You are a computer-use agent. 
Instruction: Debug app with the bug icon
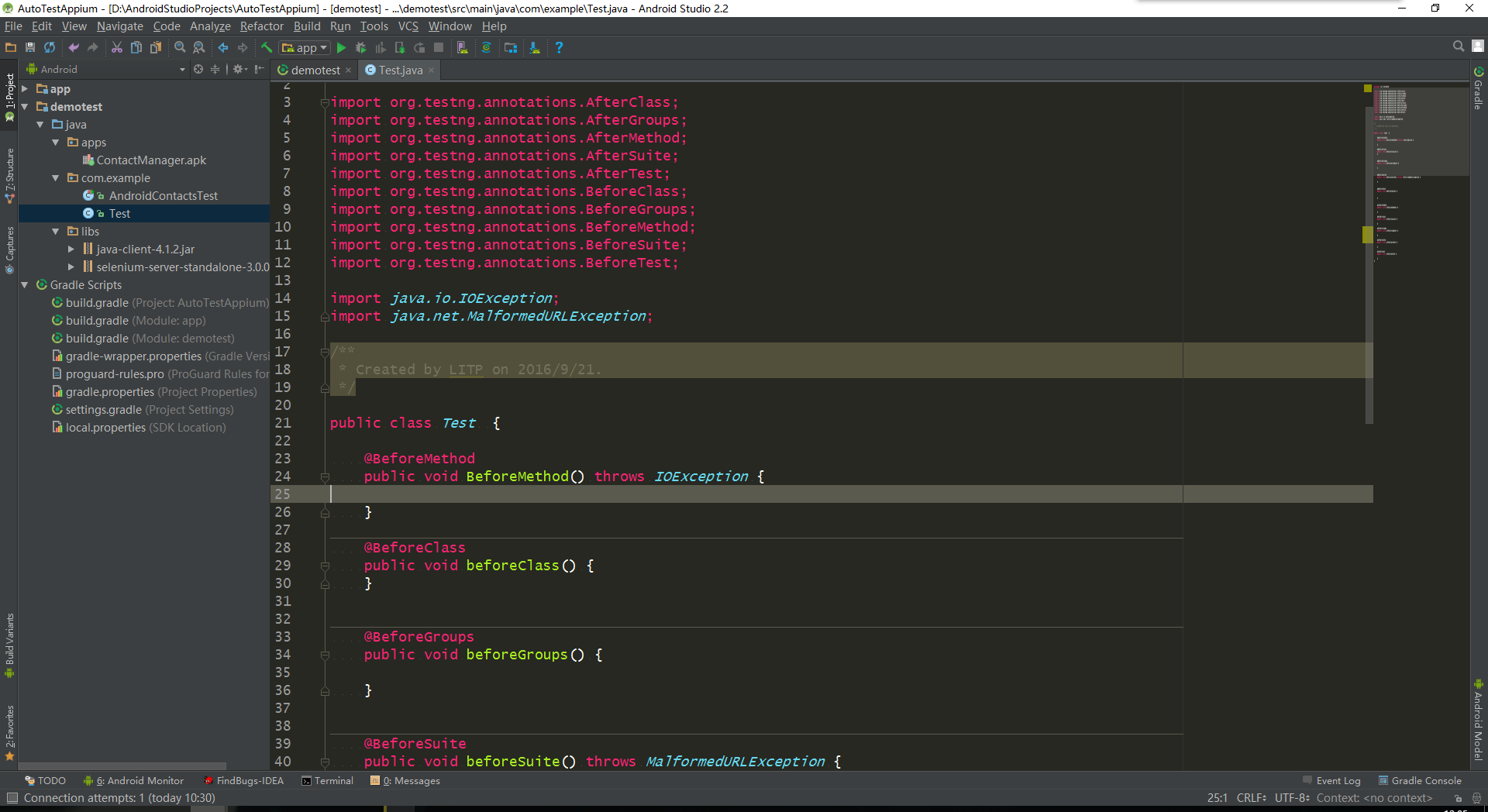click(x=360, y=47)
